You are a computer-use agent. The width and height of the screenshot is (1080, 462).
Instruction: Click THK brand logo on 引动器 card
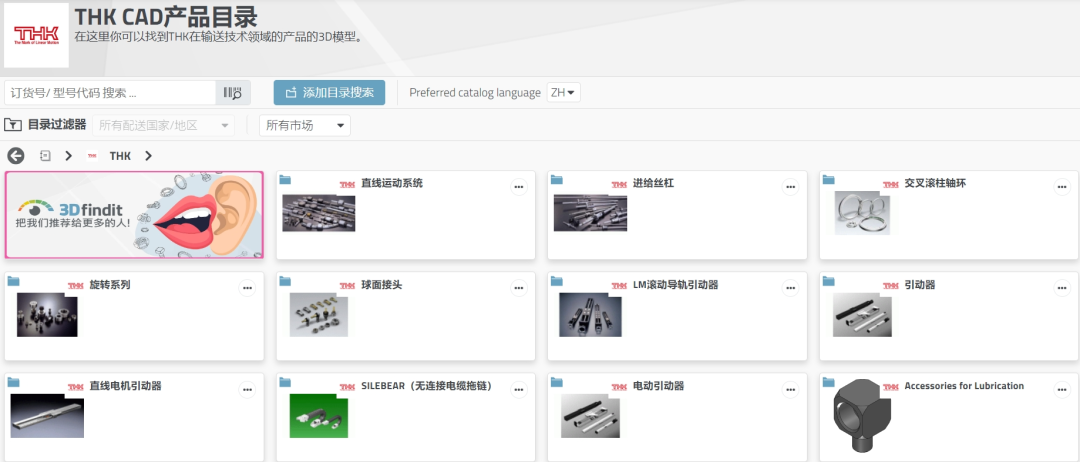[x=892, y=285]
